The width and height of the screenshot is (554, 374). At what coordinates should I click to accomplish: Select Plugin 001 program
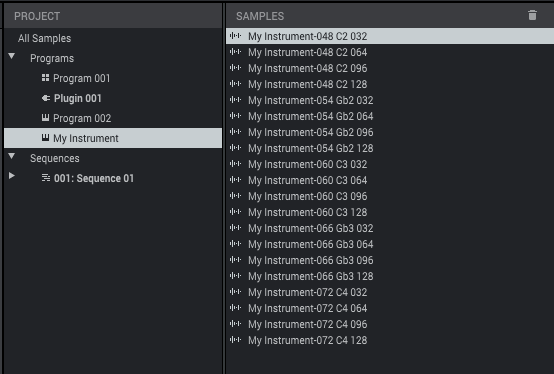coord(78,98)
